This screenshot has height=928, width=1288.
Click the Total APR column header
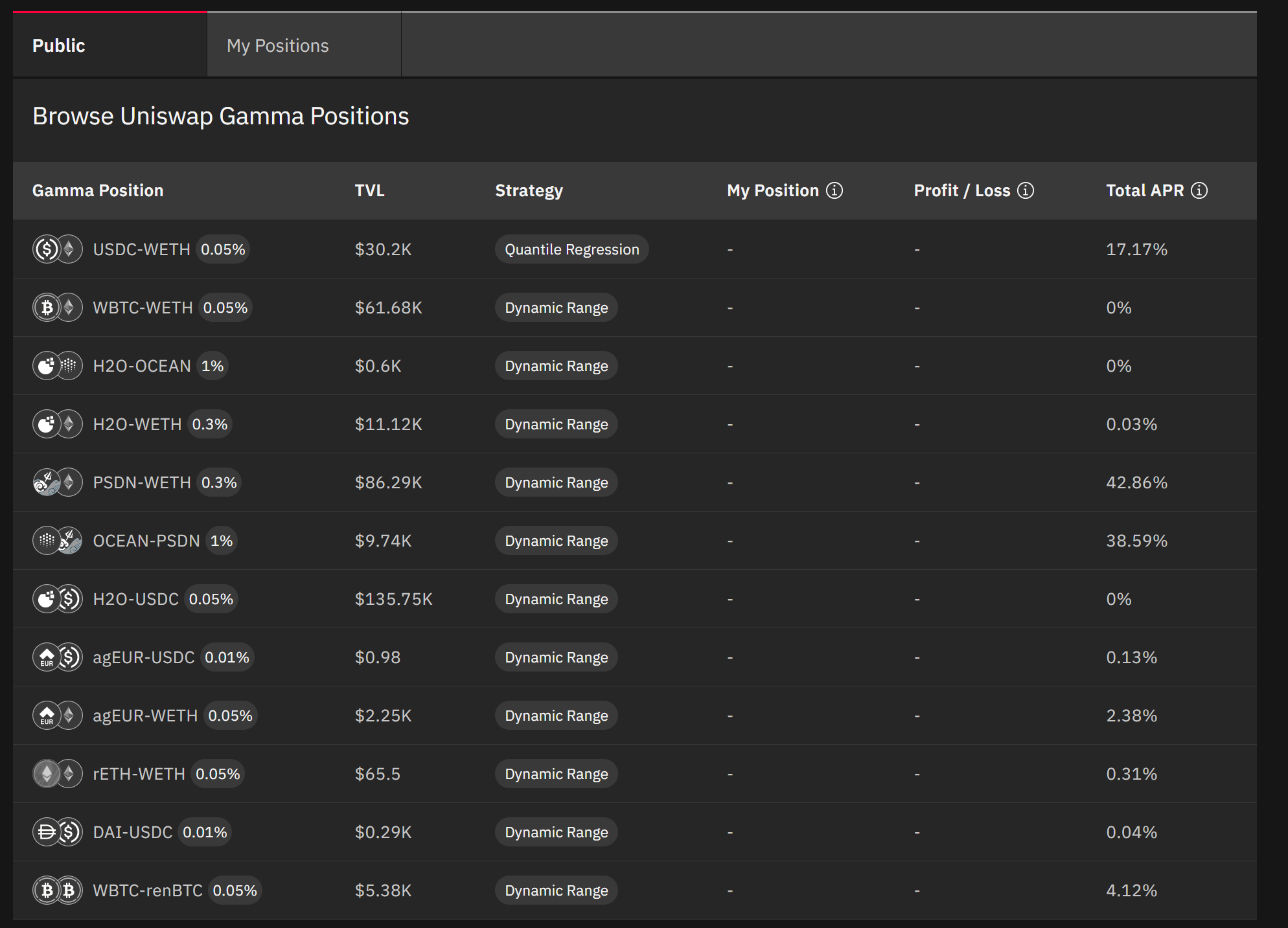(1145, 190)
